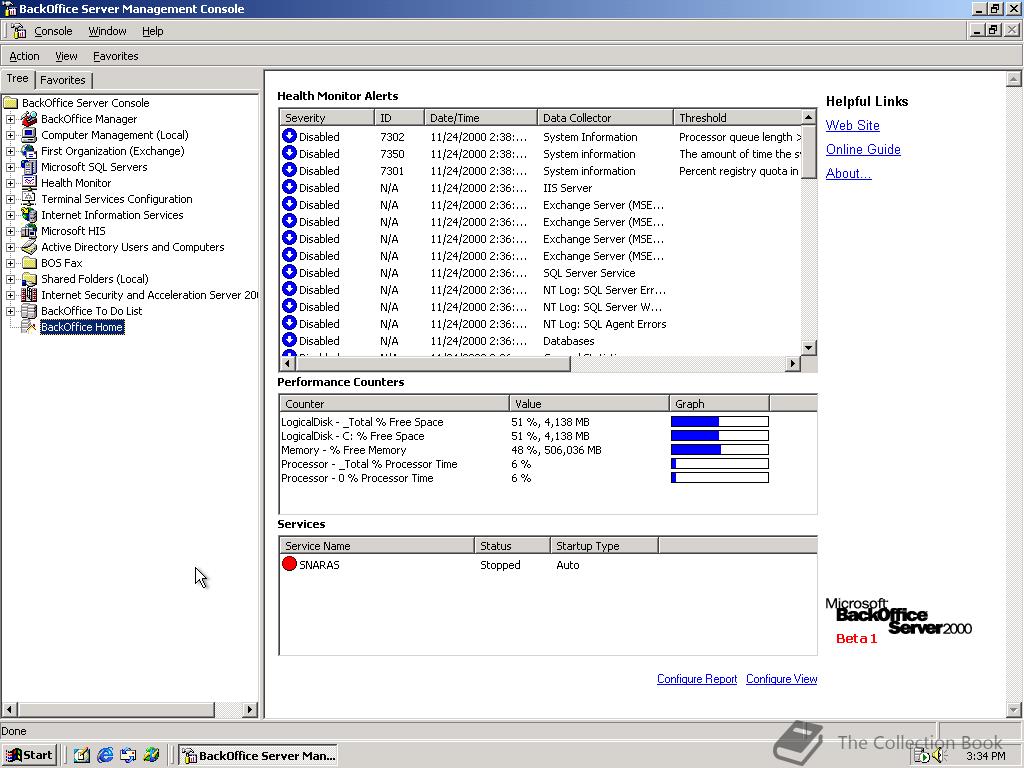
Task: Open the Help menu
Action: [x=152, y=31]
